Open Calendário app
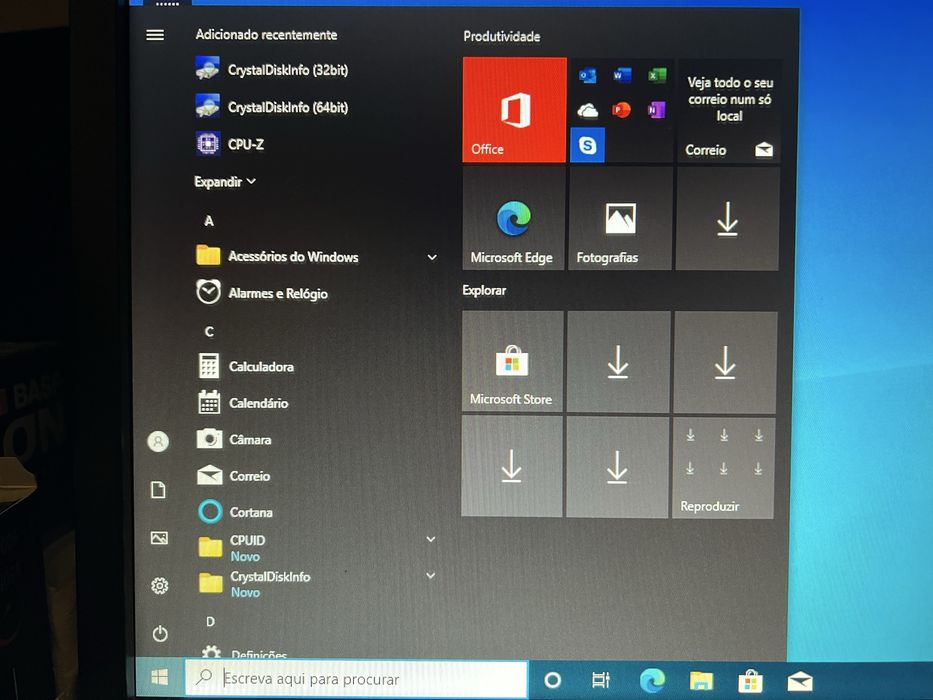Image resolution: width=933 pixels, height=700 pixels. click(x=244, y=403)
